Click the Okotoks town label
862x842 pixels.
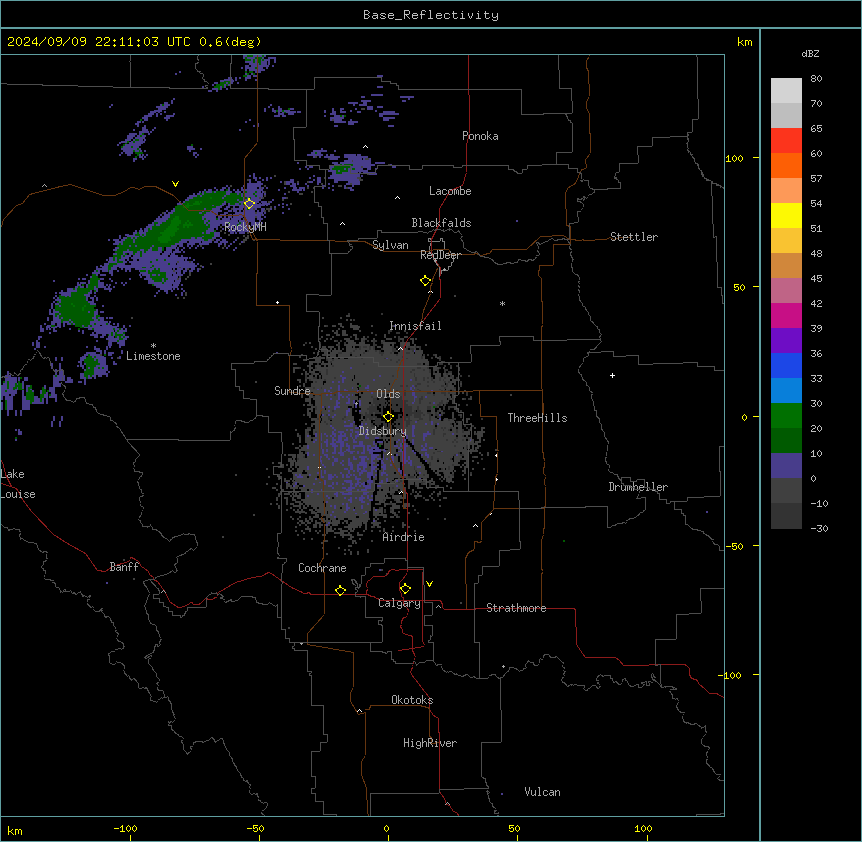click(x=412, y=700)
